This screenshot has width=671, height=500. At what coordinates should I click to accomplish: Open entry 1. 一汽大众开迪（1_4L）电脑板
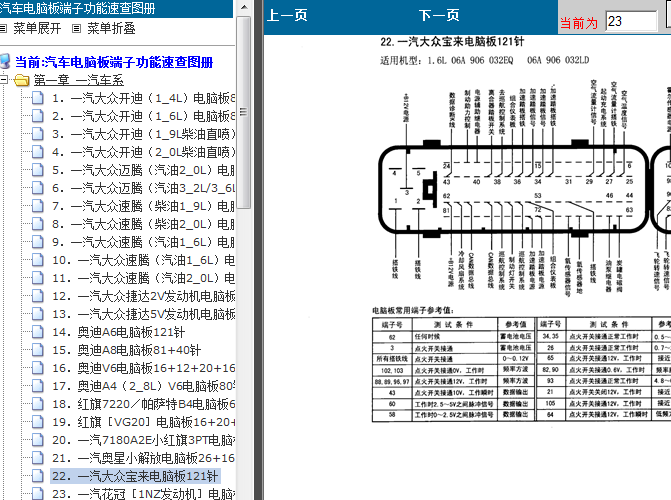click(143, 98)
